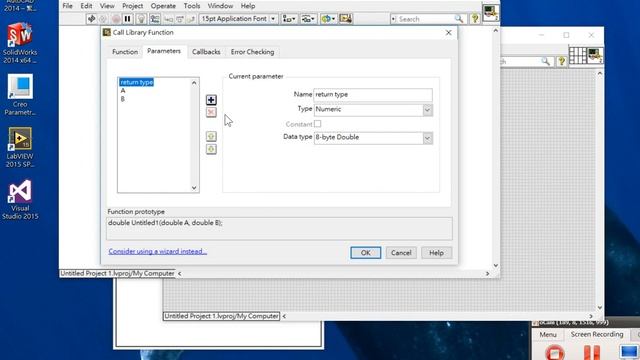Screen dimensions: 640x360
Task: Select parameter 'B' in the list
Action: (x=123, y=99)
